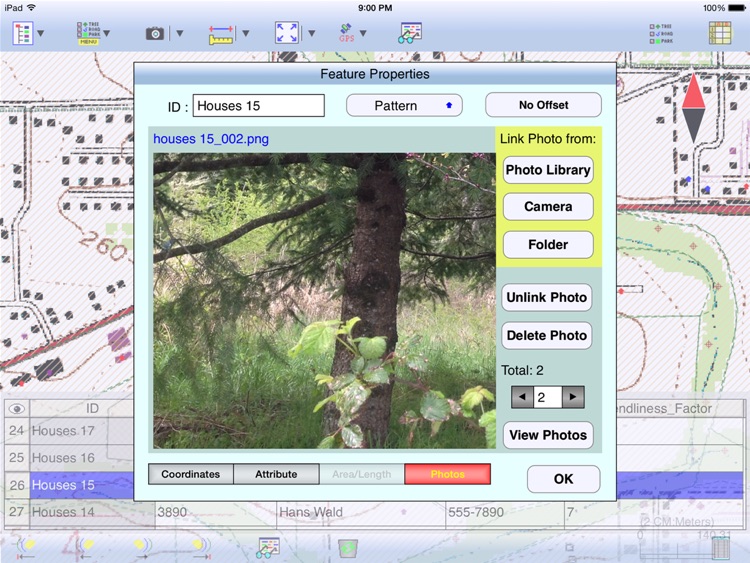Tap the 555-7890 phone cell
Screen dimensions: 750x563
505,512
